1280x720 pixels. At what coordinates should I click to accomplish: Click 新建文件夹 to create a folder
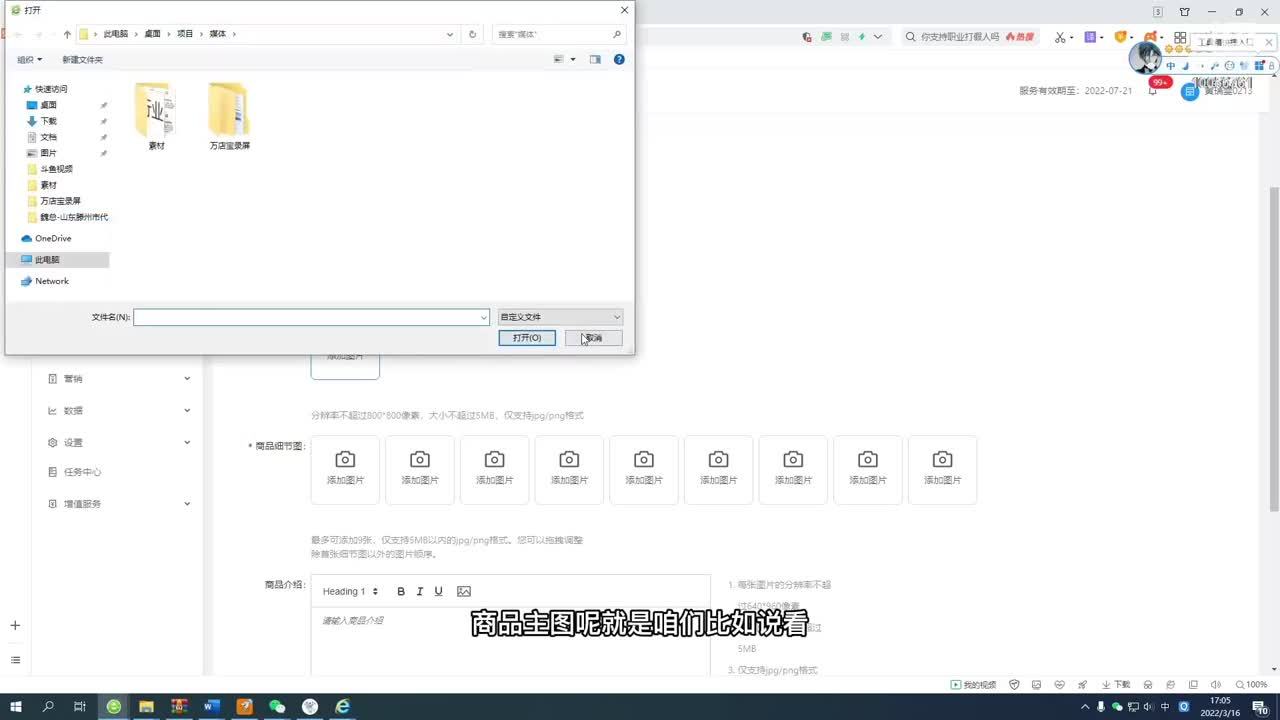click(x=83, y=60)
